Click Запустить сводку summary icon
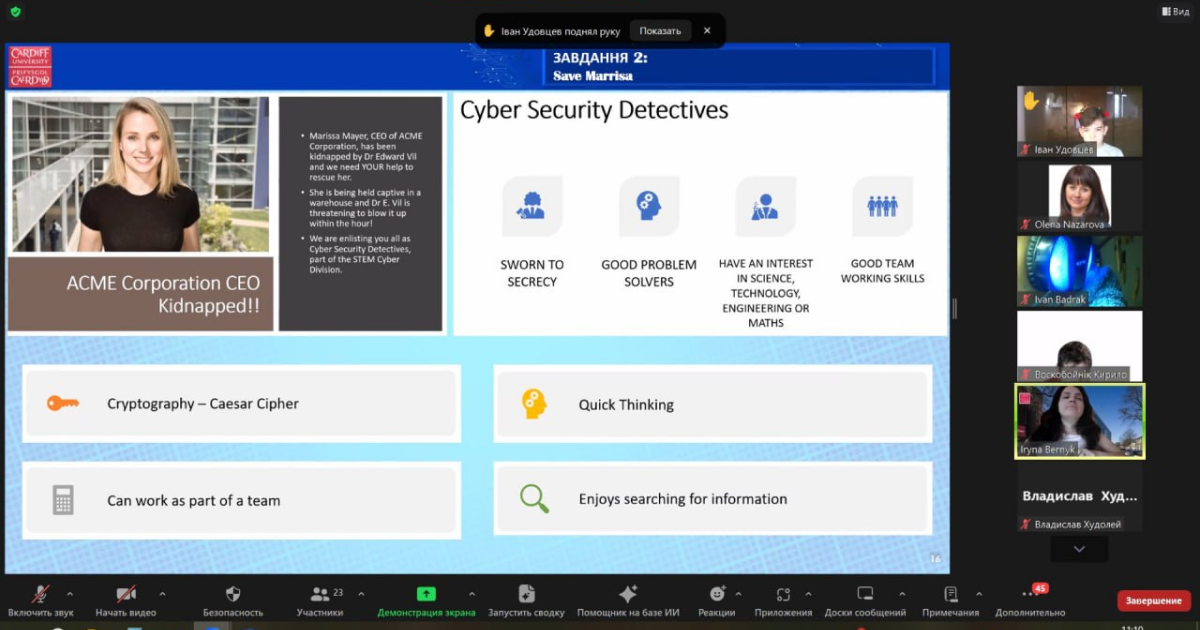 point(526,594)
